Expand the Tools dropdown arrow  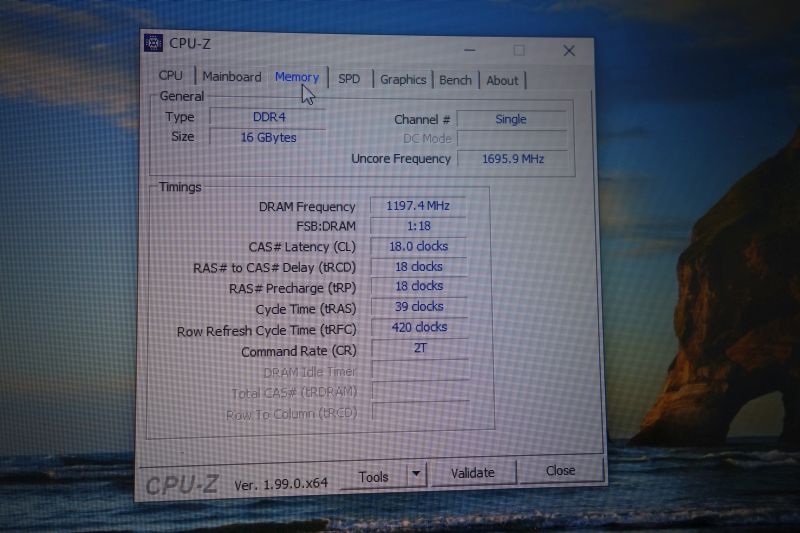416,474
